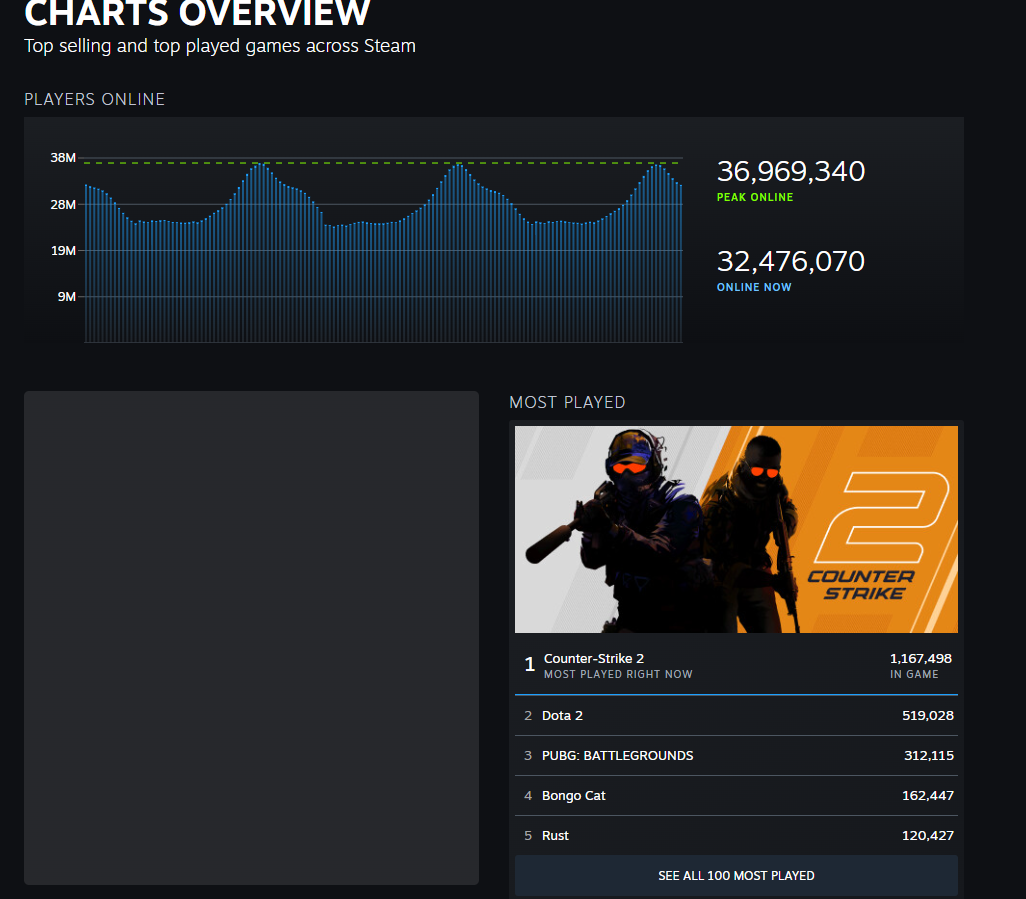Open the Bongo Cat entry
Image resolution: width=1026 pixels, height=899 pixels.
(x=573, y=795)
